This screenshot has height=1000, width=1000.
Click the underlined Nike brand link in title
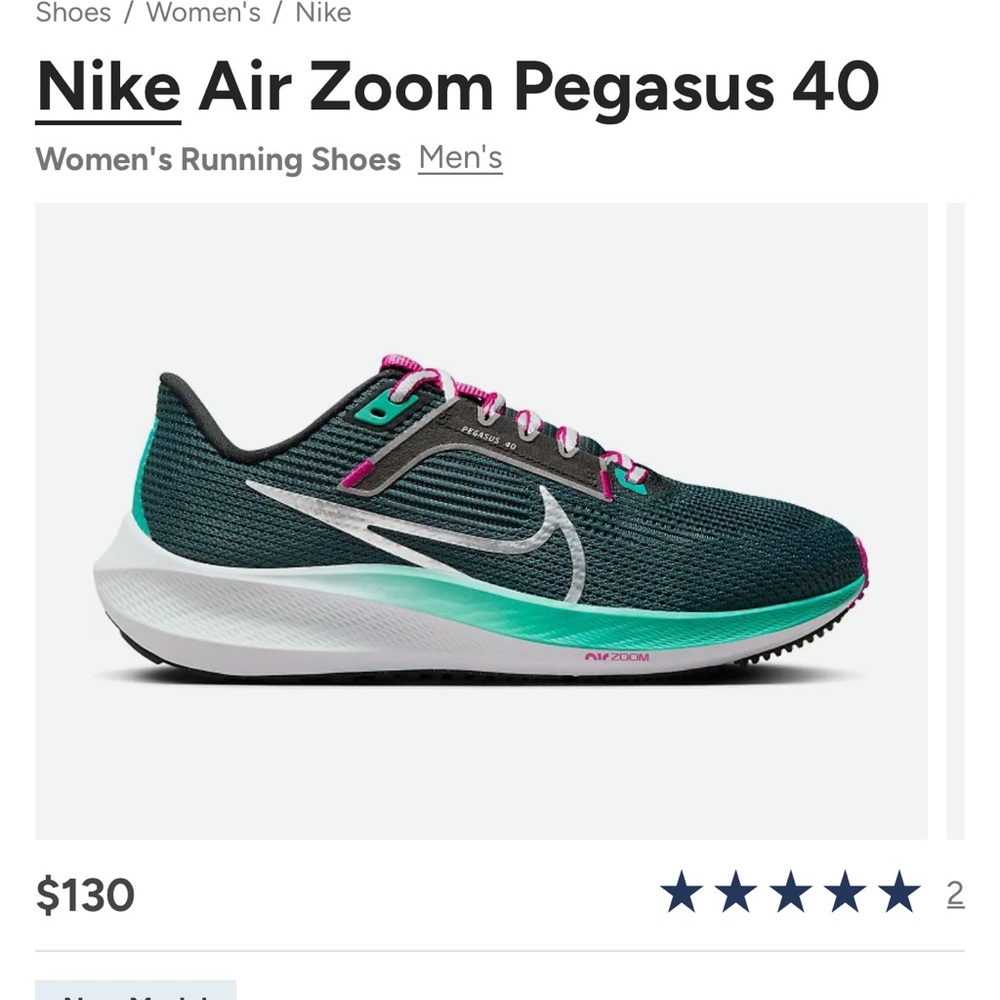pyautogui.click(x=107, y=87)
